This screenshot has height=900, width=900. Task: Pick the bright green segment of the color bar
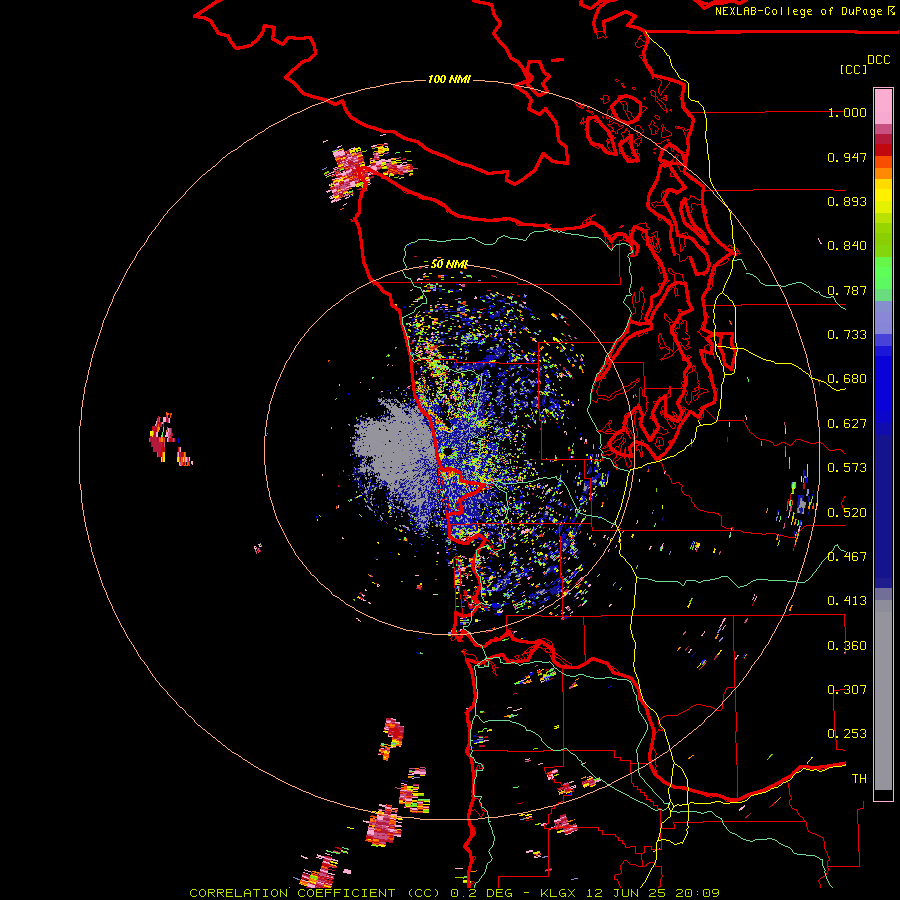click(883, 273)
